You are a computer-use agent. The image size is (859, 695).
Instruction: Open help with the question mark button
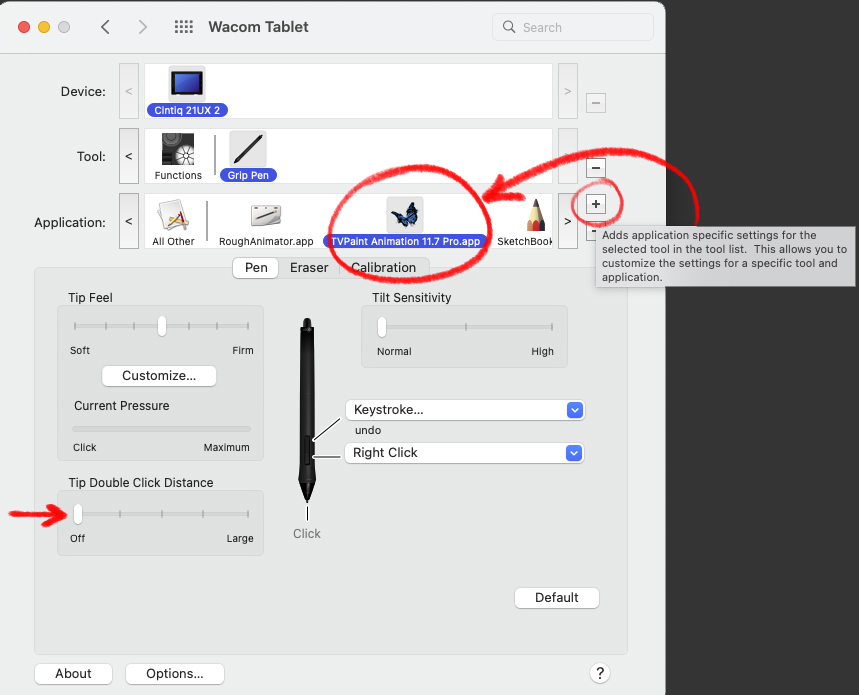(600, 673)
